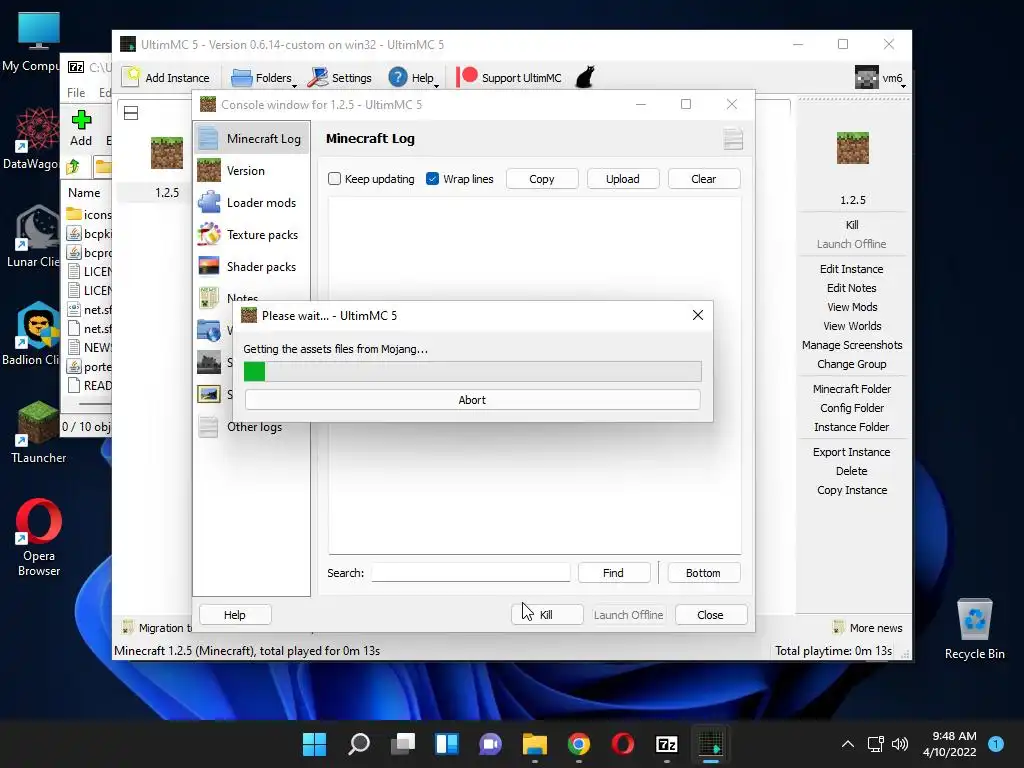
Task: Collapse the instance group toggle
Action: tap(131, 113)
